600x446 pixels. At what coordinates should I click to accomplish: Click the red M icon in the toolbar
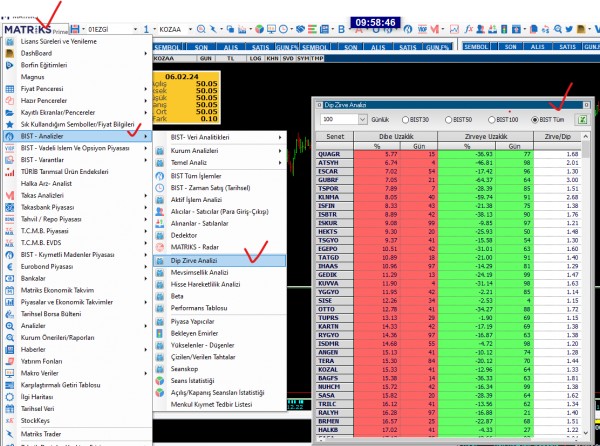click(434, 29)
